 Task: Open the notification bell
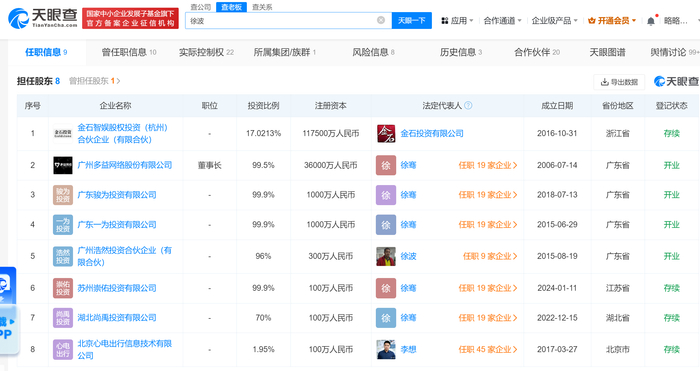[651, 21]
